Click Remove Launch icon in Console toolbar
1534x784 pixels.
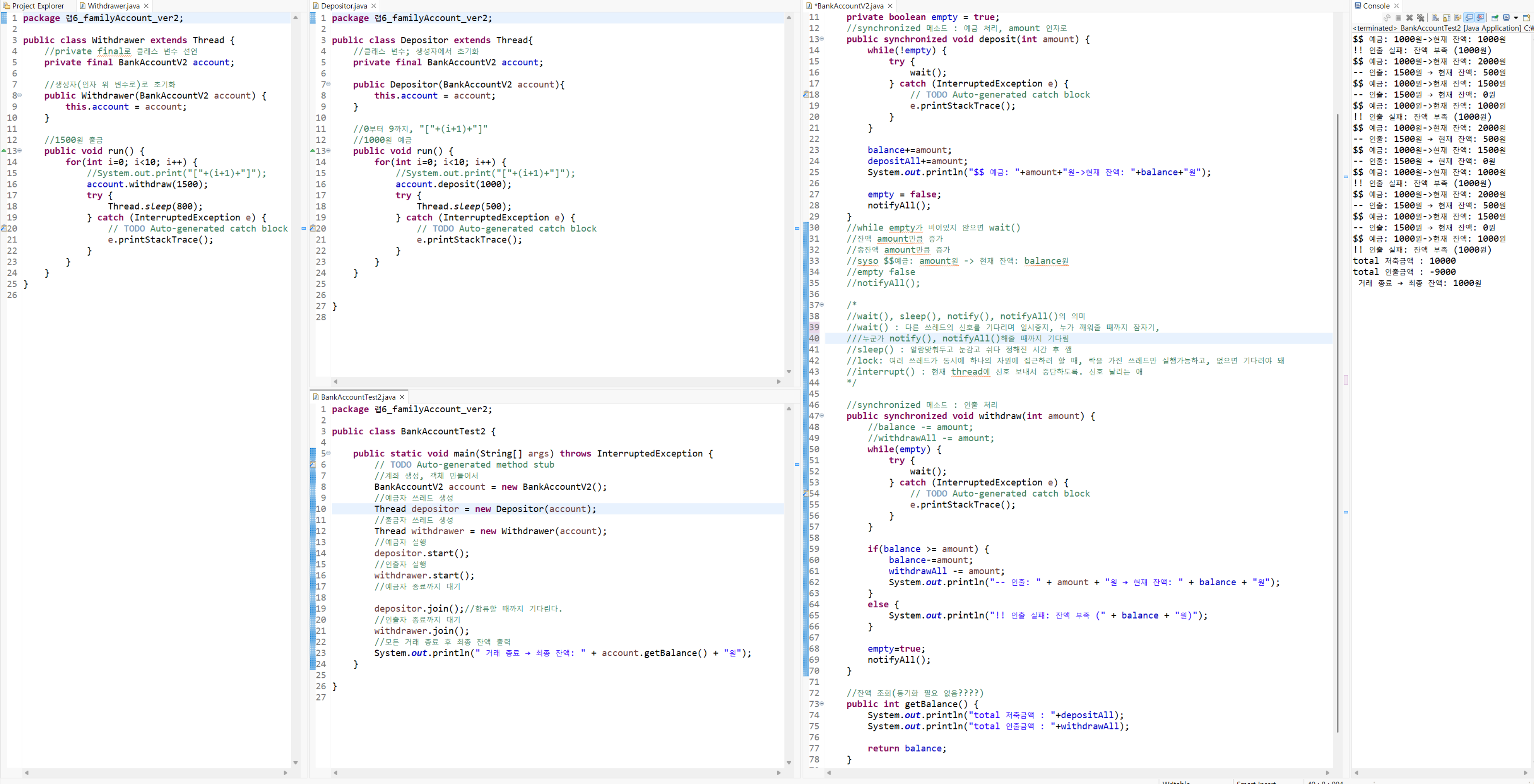tap(1410, 18)
